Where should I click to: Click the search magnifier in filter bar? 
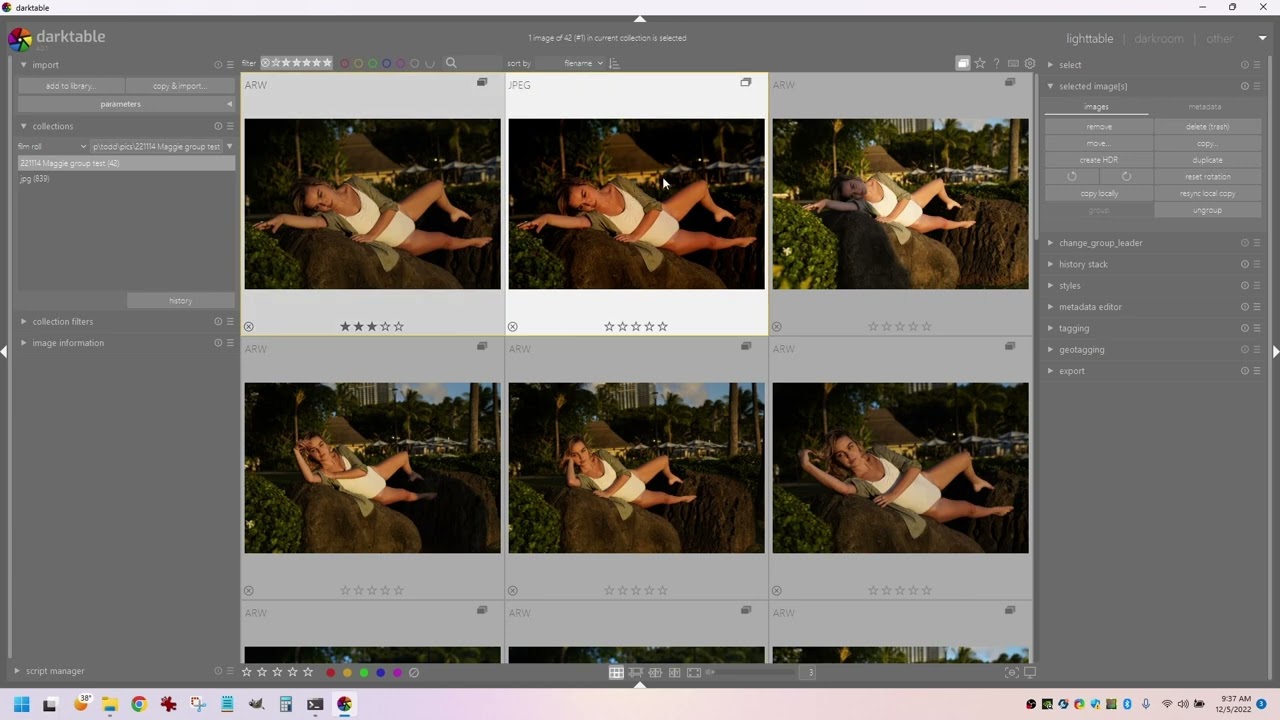point(451,63)
